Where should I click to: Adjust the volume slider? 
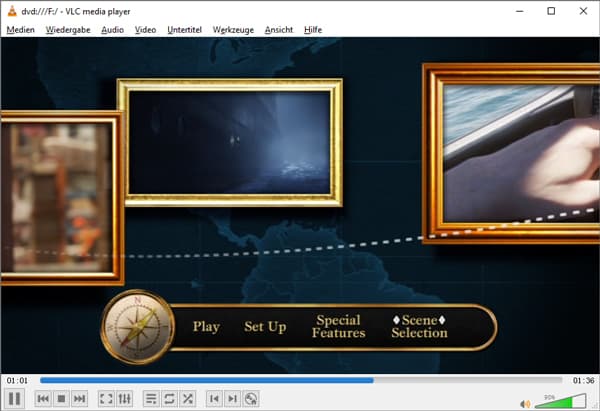(561, 401)
